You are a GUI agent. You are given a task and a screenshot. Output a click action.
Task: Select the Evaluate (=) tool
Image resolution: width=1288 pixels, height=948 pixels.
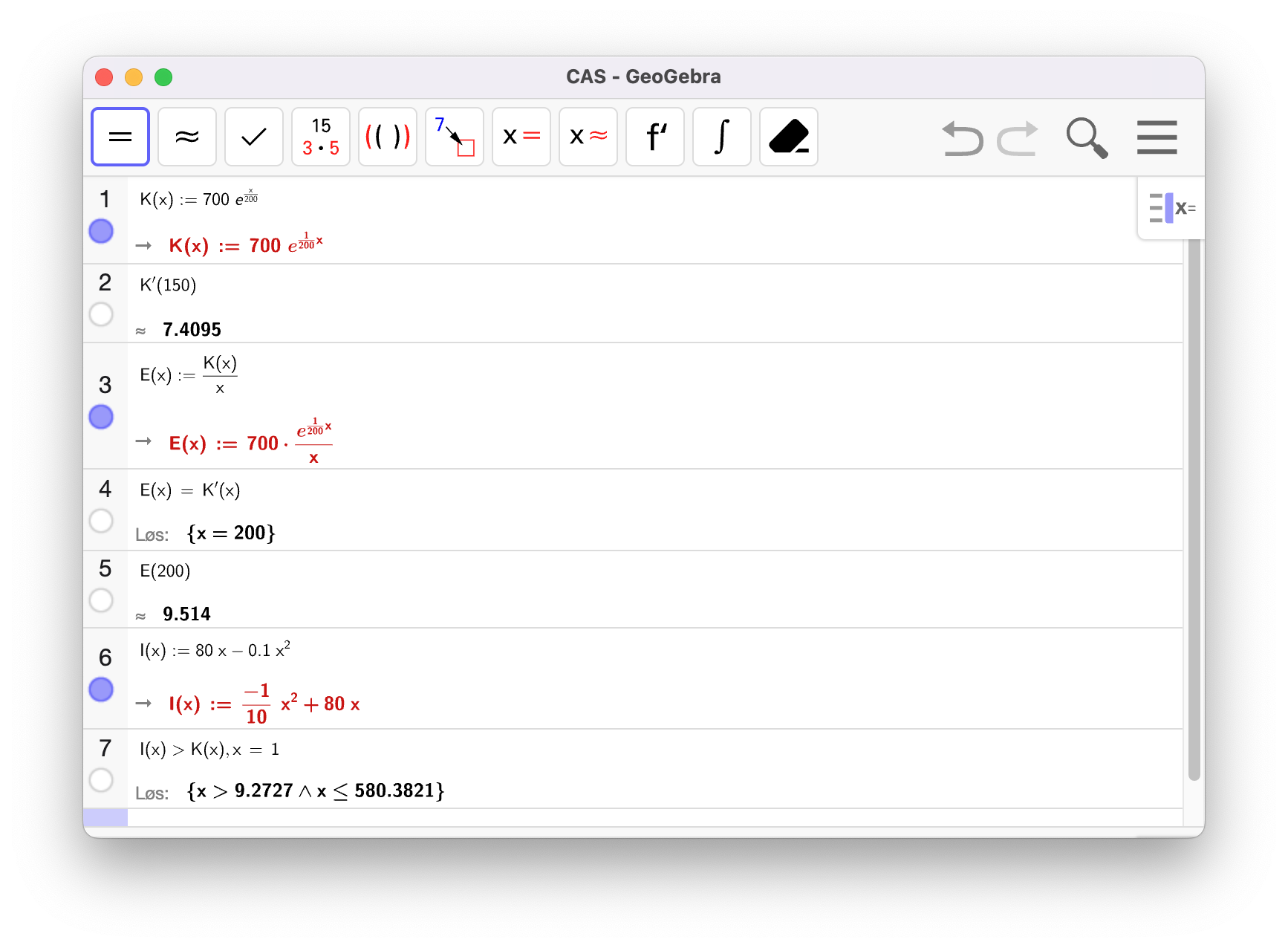pyautogui.click(x=120, y=137)
